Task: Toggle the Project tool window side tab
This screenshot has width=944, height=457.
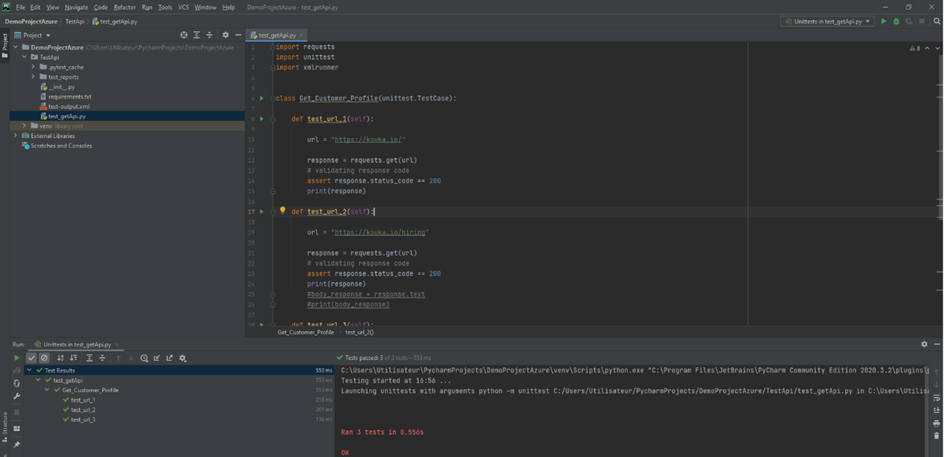Action: point(4,45)
